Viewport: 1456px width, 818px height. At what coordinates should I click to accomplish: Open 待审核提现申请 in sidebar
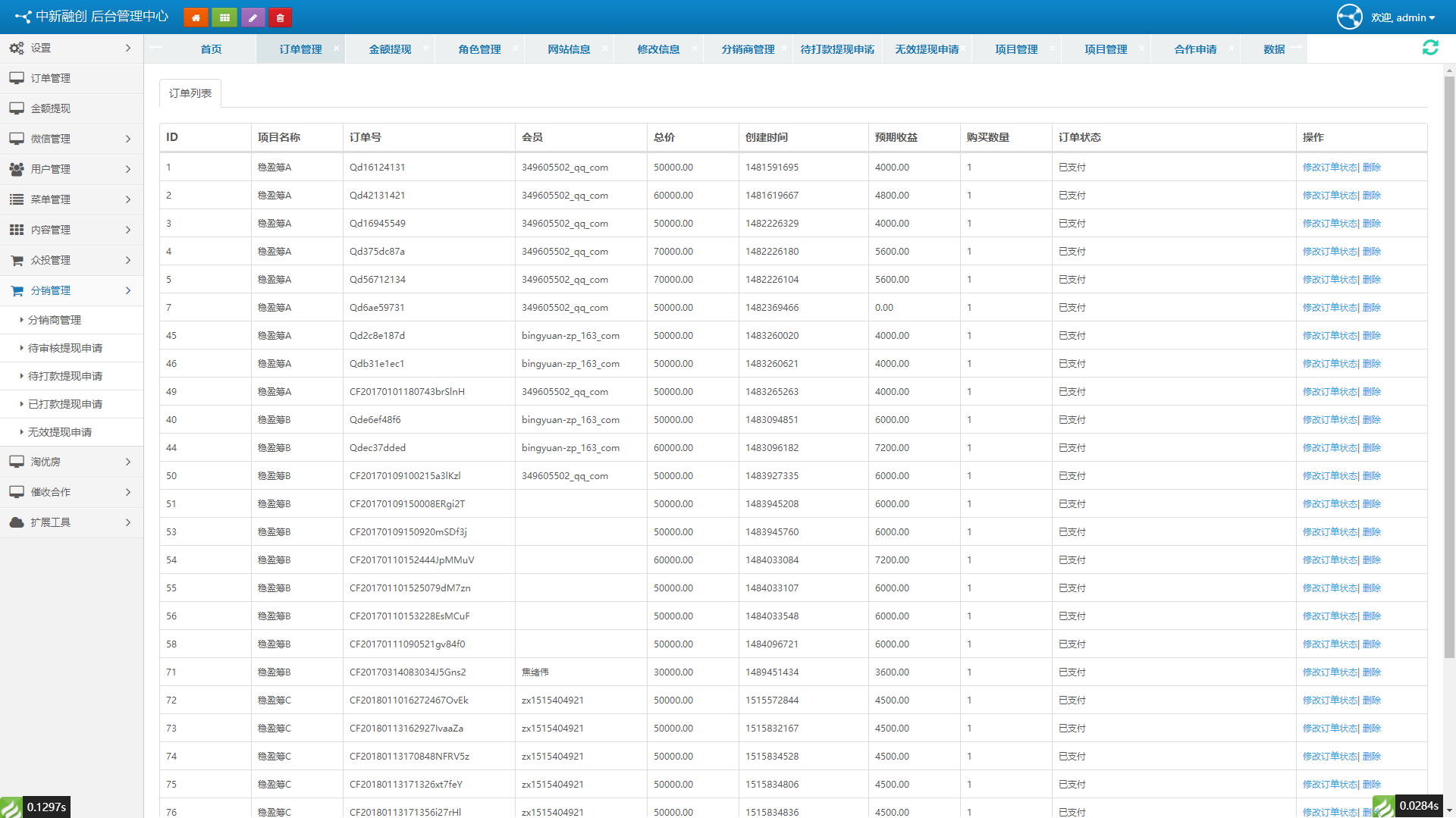click(65, 348)
